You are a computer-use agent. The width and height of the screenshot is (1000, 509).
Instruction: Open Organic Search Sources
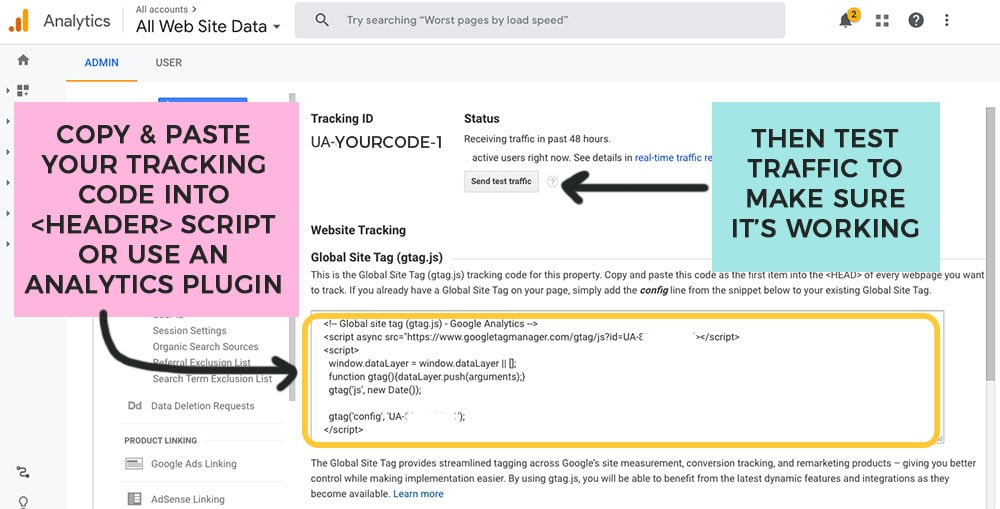coord(205,346)
